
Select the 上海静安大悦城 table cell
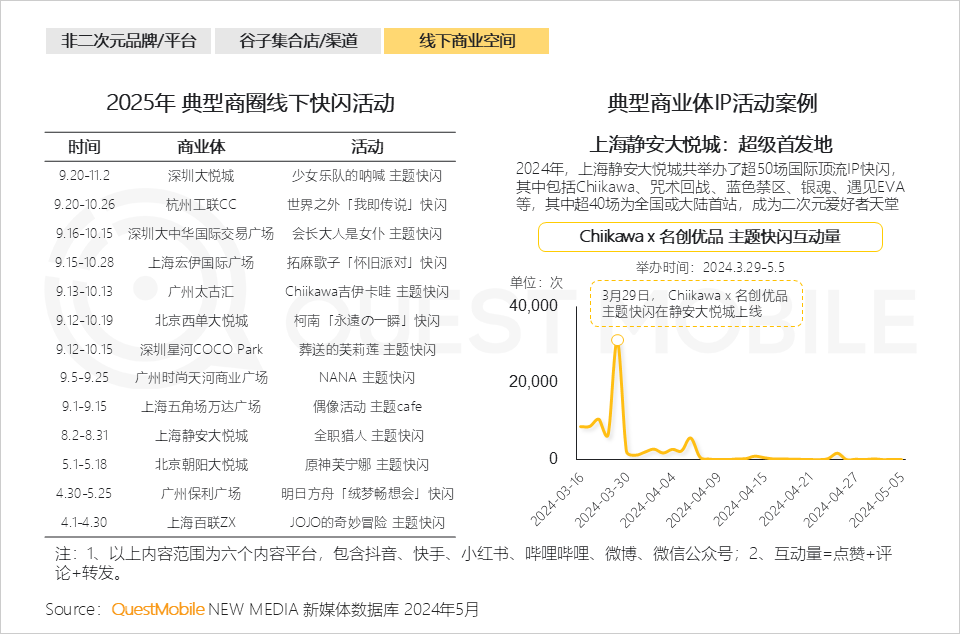pos(201,436)
